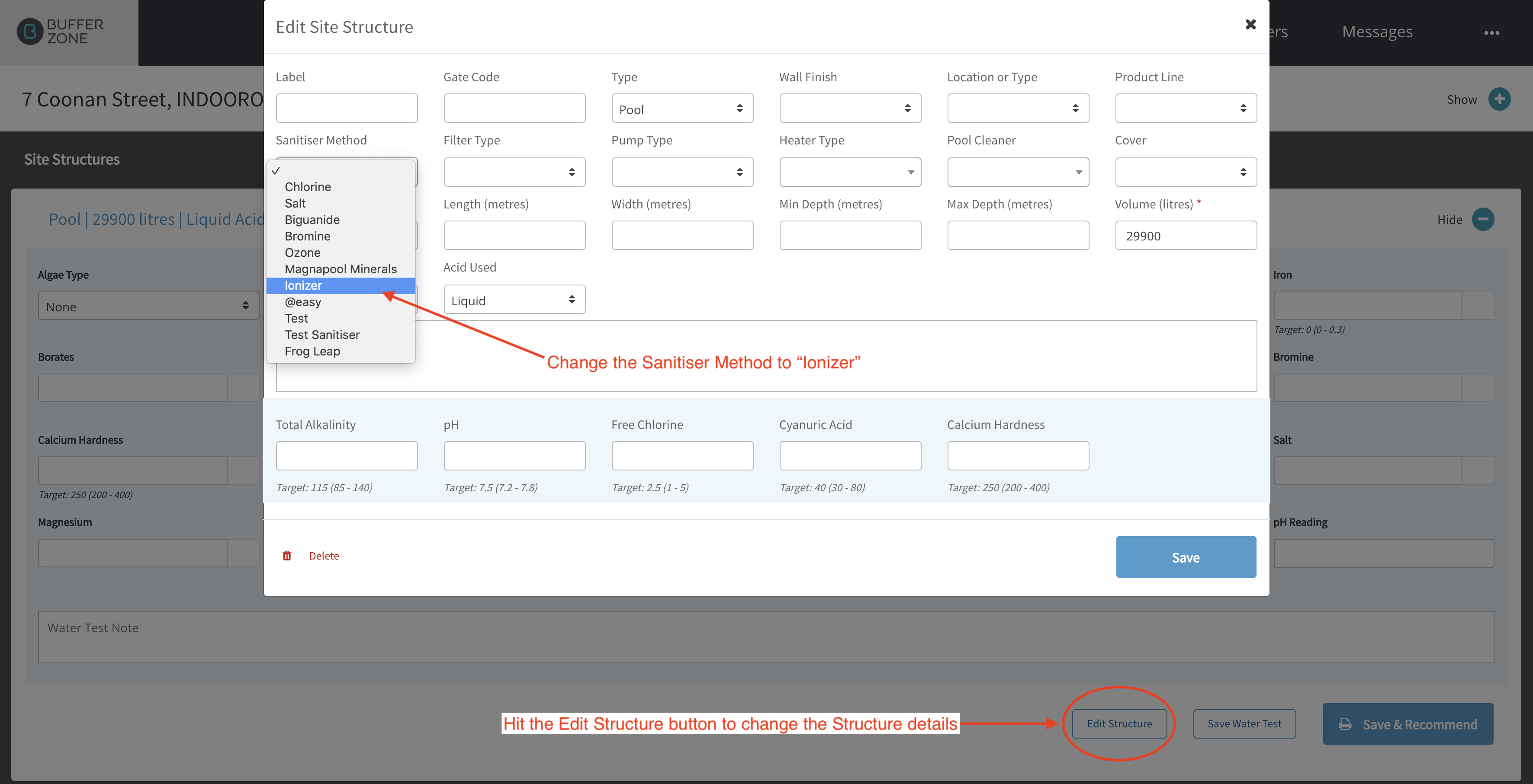Open the Pump Type dropdown
1533x784 pixels.
pos(682,172)
